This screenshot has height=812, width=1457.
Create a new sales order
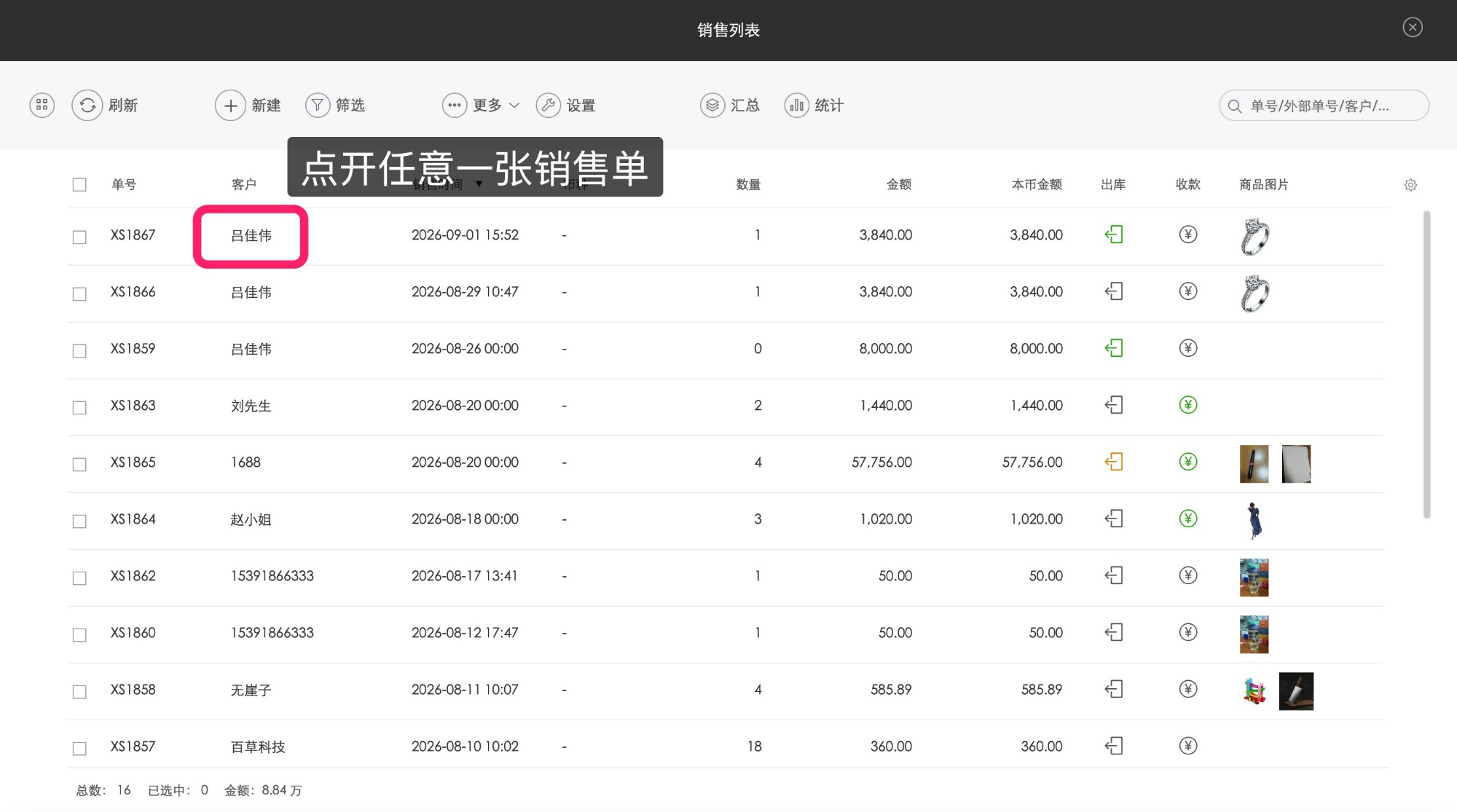point(248,106)
